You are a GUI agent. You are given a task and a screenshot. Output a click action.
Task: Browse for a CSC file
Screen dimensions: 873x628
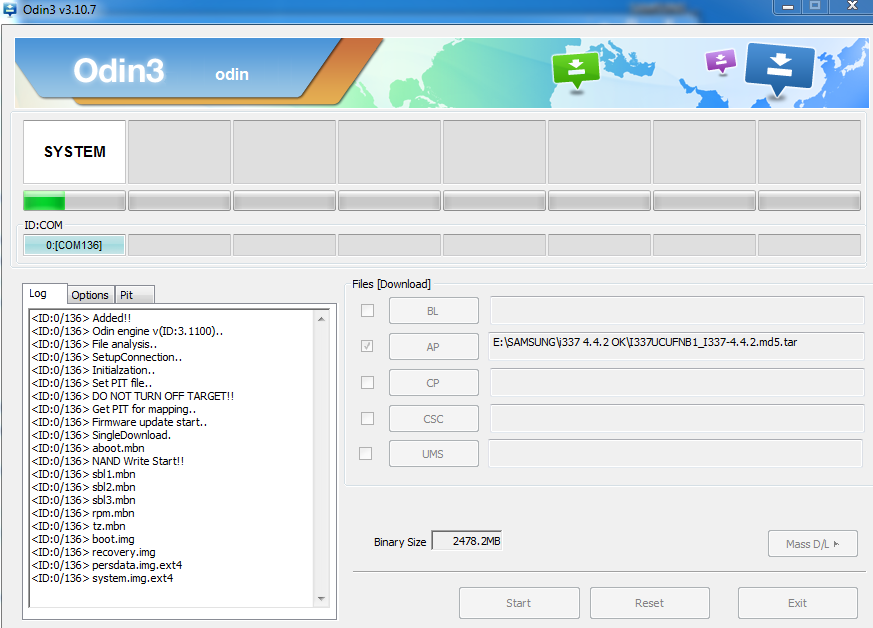point(434,419)
